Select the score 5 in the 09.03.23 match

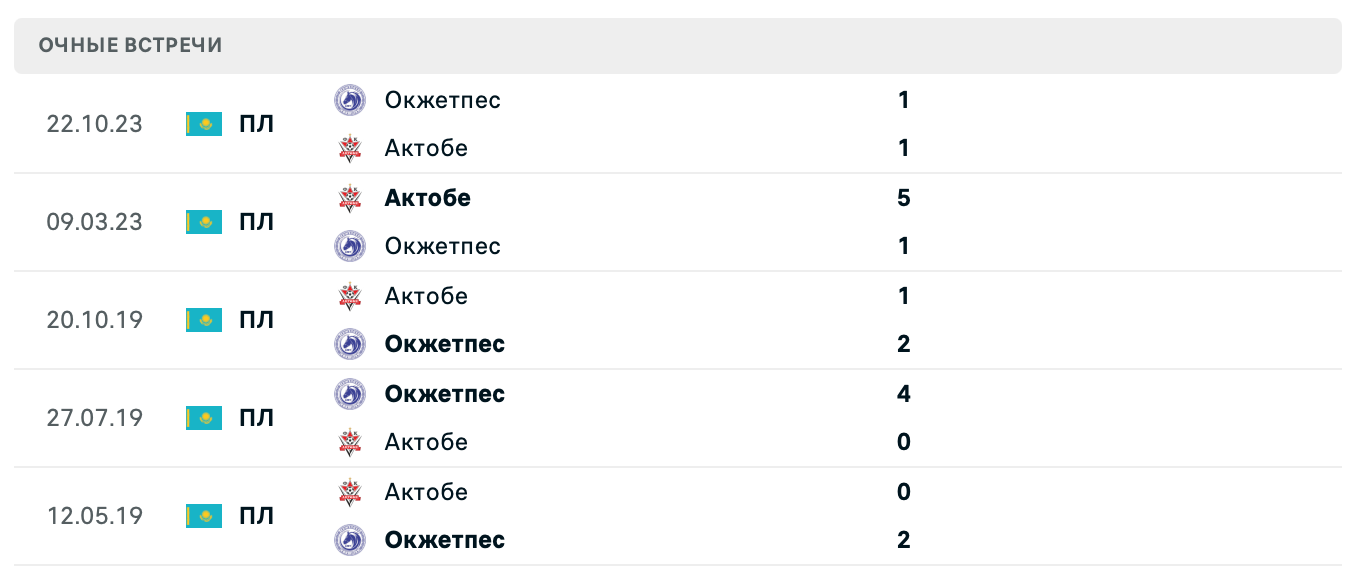[903, 198]
